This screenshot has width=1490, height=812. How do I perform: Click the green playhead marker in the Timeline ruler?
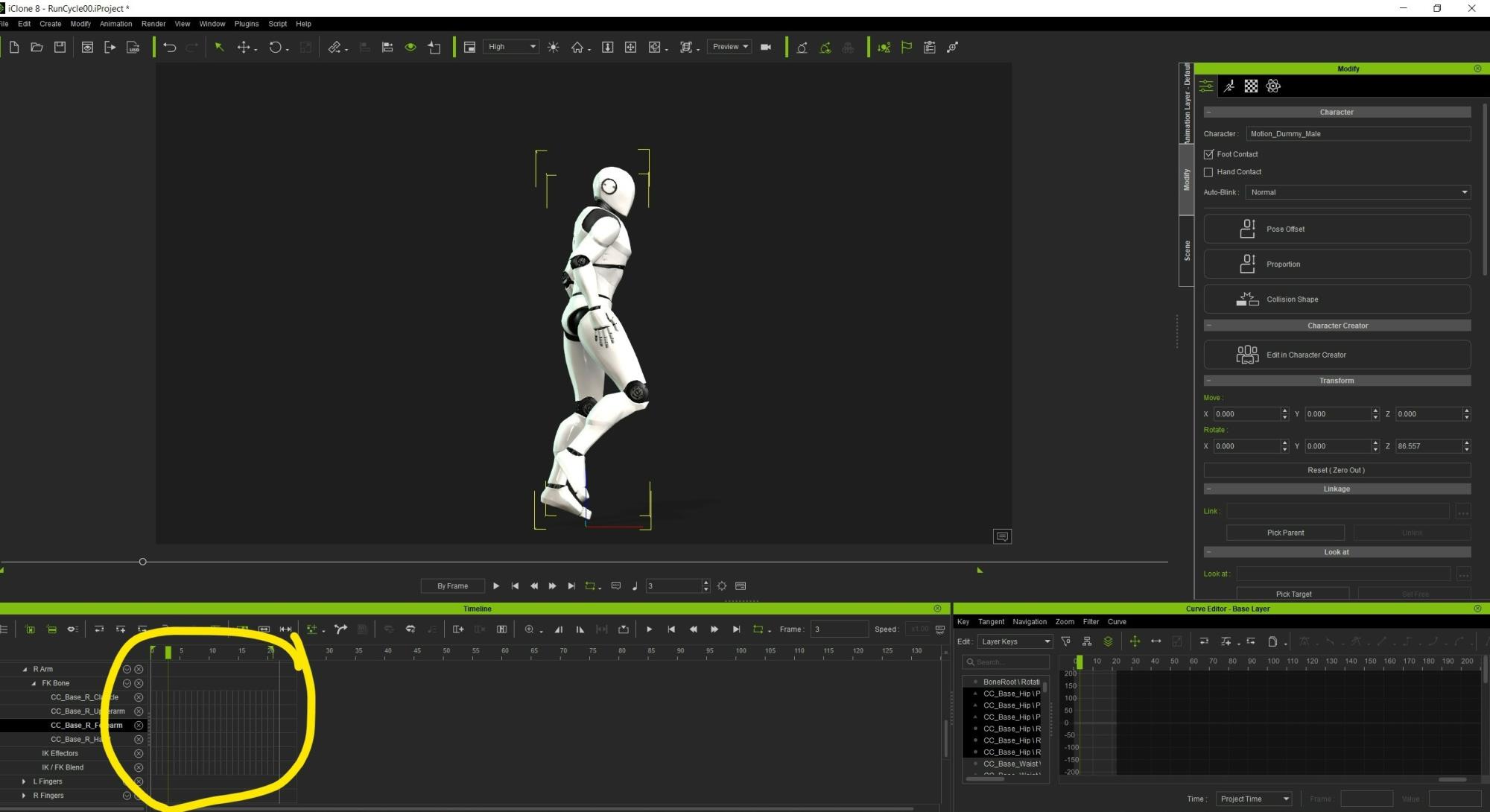pyautogui.click(x=168, y=653)
